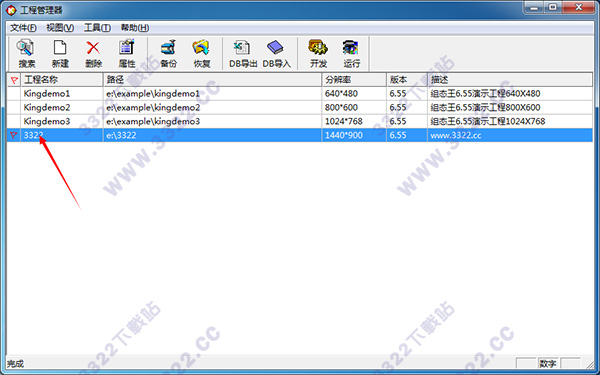600x375 pixels.
Task: Sort list by 工程名称 column header
Action: (62, 80)
